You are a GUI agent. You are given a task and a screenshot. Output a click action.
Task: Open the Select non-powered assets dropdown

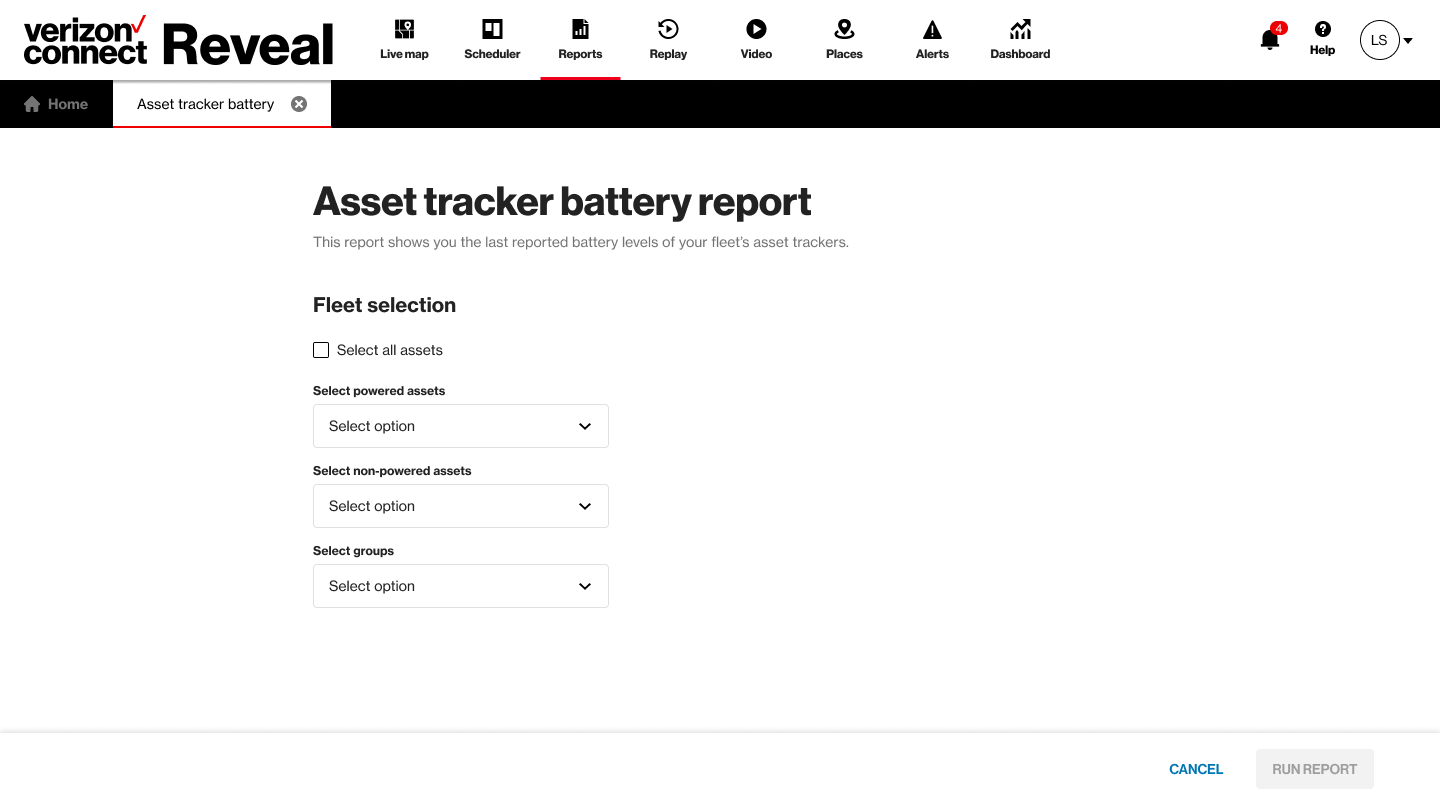pyautogui.click(x=461, y=506)
